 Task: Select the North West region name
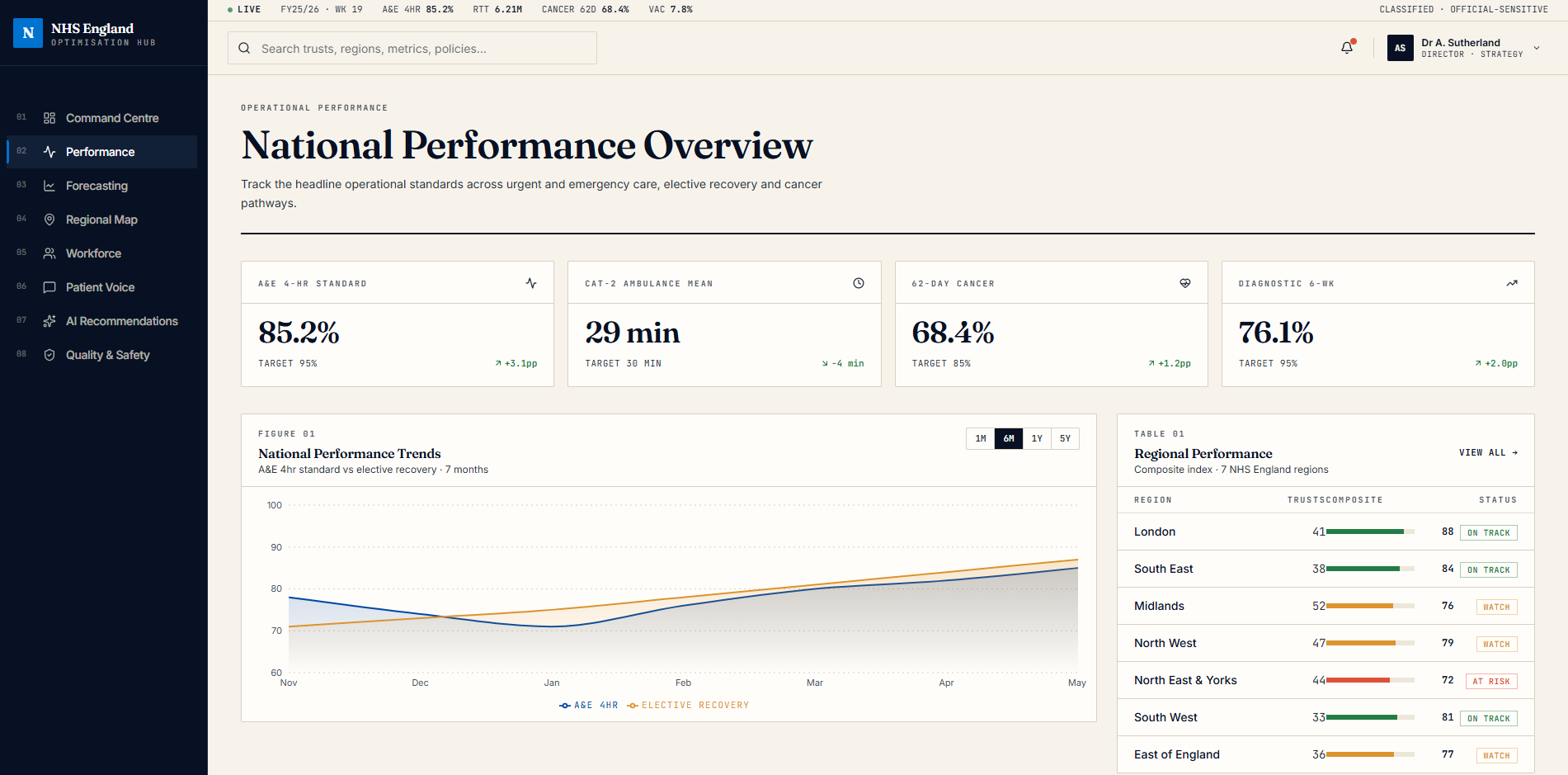coord(1165,643)
